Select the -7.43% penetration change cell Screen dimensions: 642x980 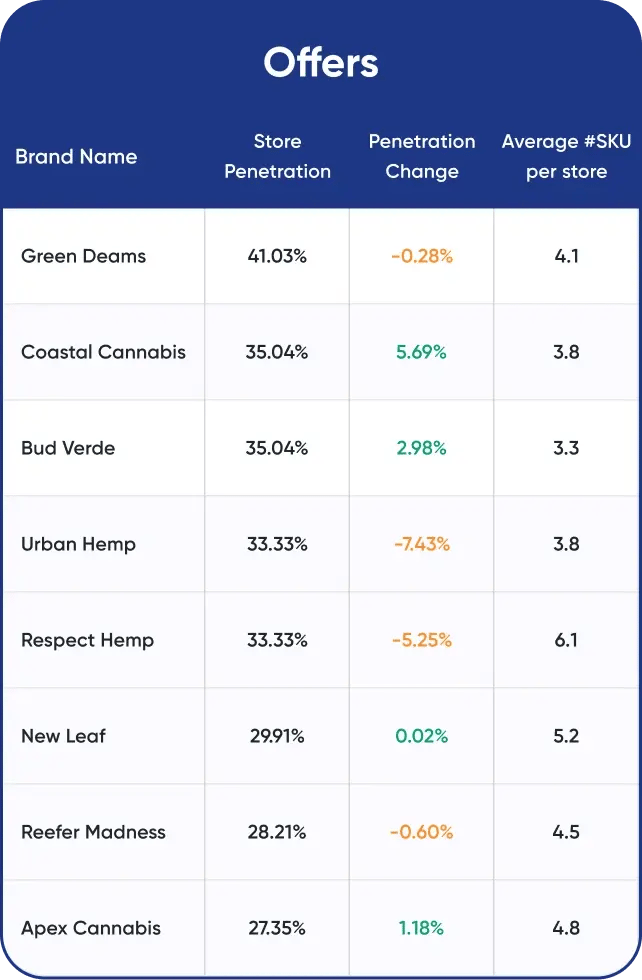tap(421, 544)
